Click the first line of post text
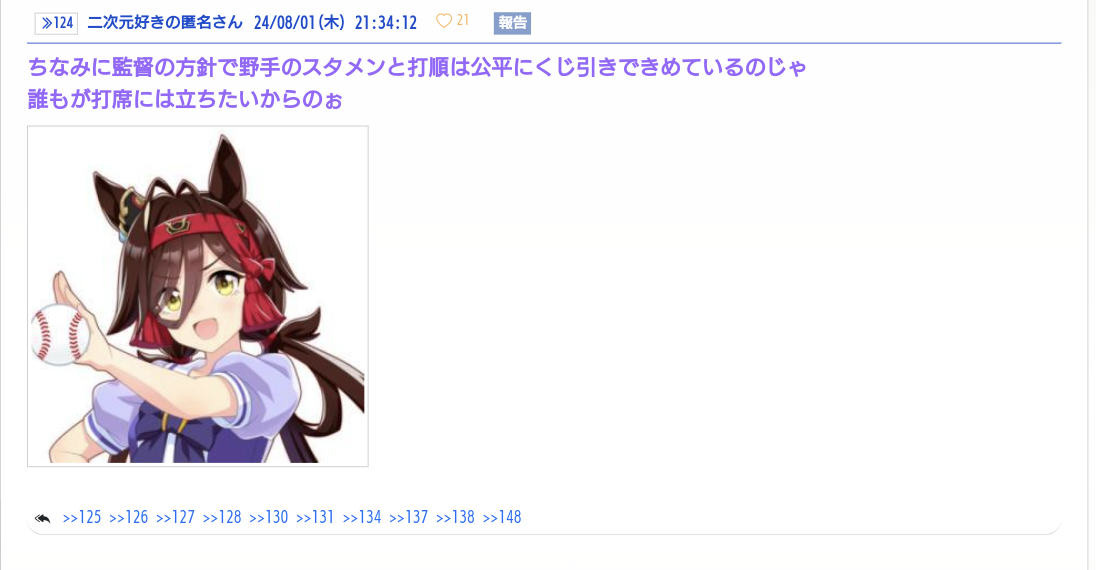The width and height of the screenshot is (1096, 570). 417,67
